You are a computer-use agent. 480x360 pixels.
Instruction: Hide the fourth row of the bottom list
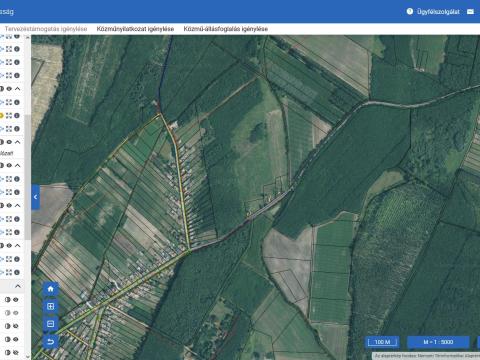[15, 339]
